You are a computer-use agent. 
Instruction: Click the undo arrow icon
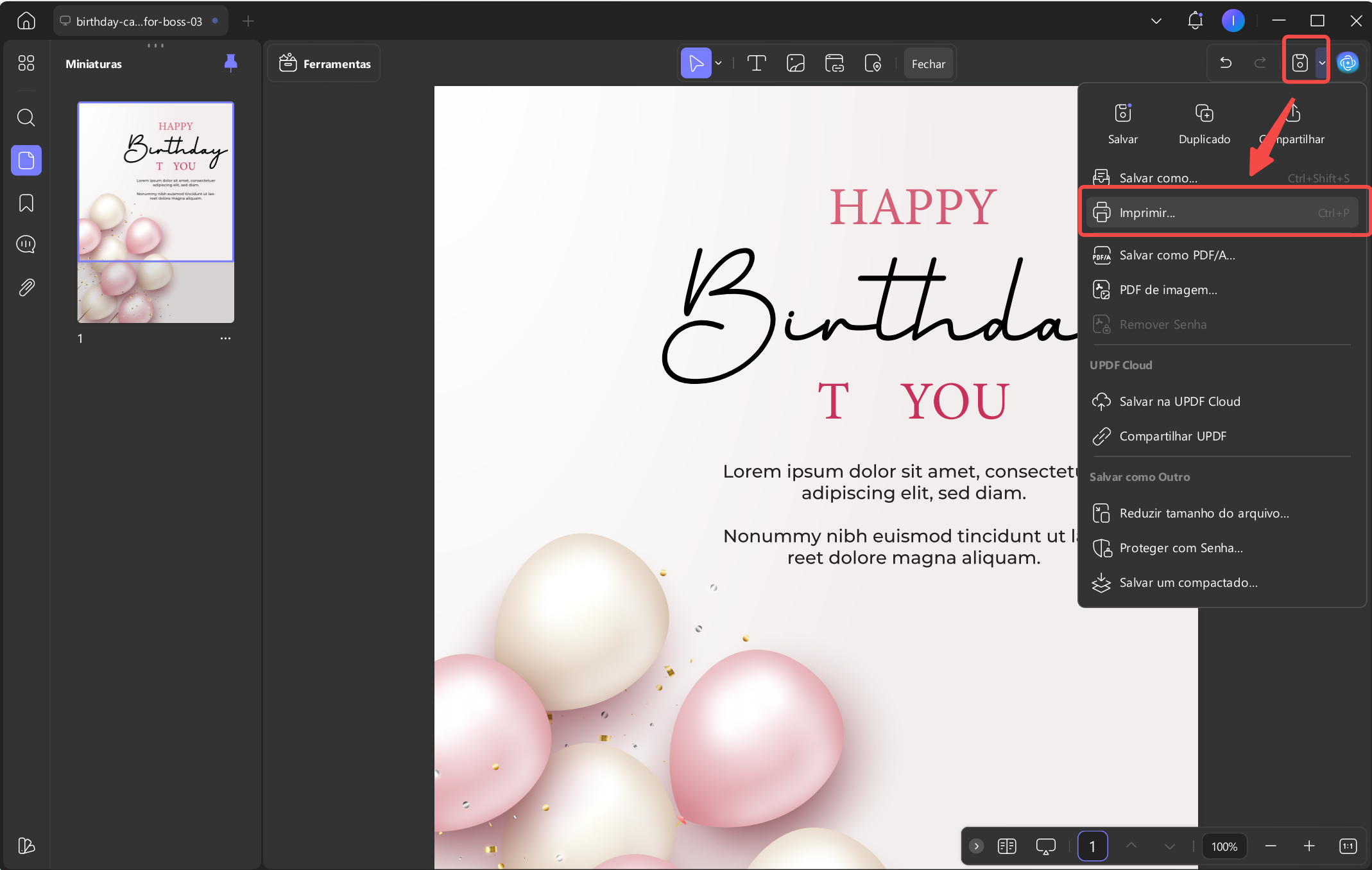tap(1226, 63)
